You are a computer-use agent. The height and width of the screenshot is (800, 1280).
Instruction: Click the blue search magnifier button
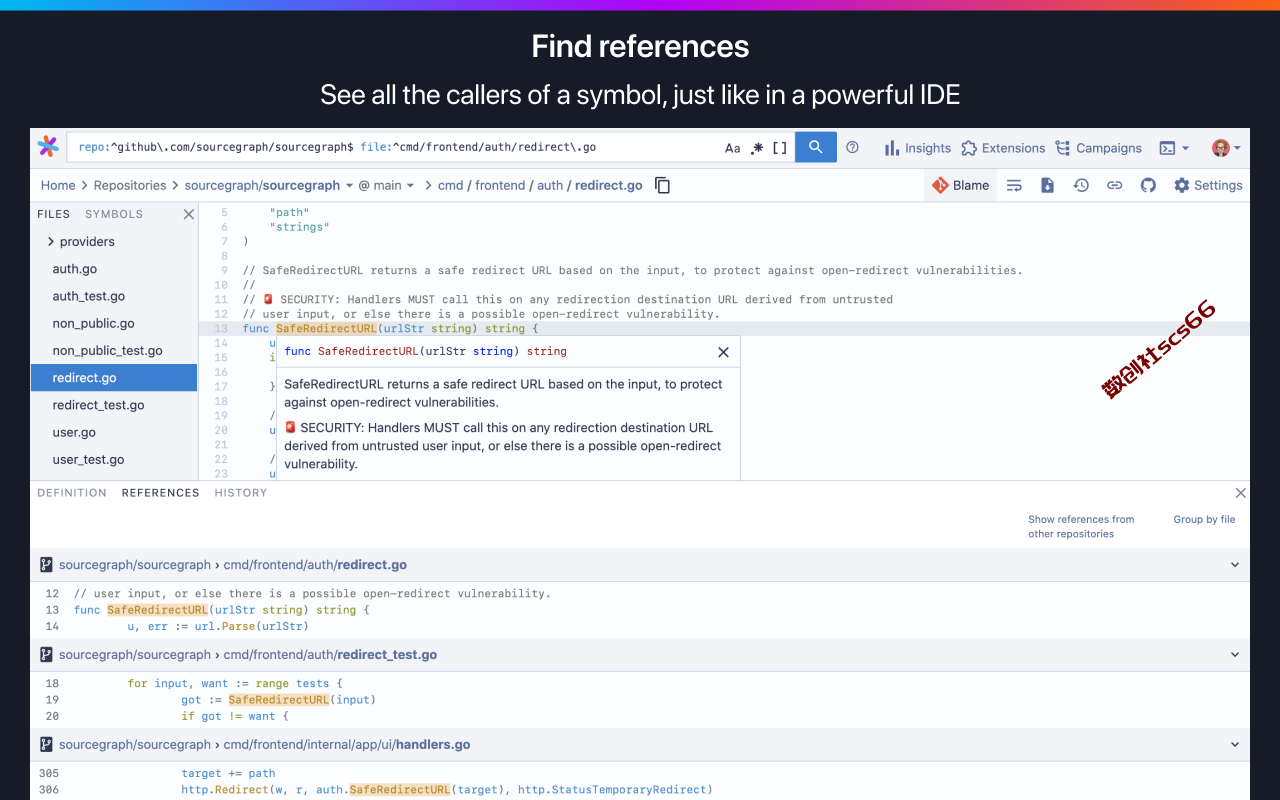[816, 147]
